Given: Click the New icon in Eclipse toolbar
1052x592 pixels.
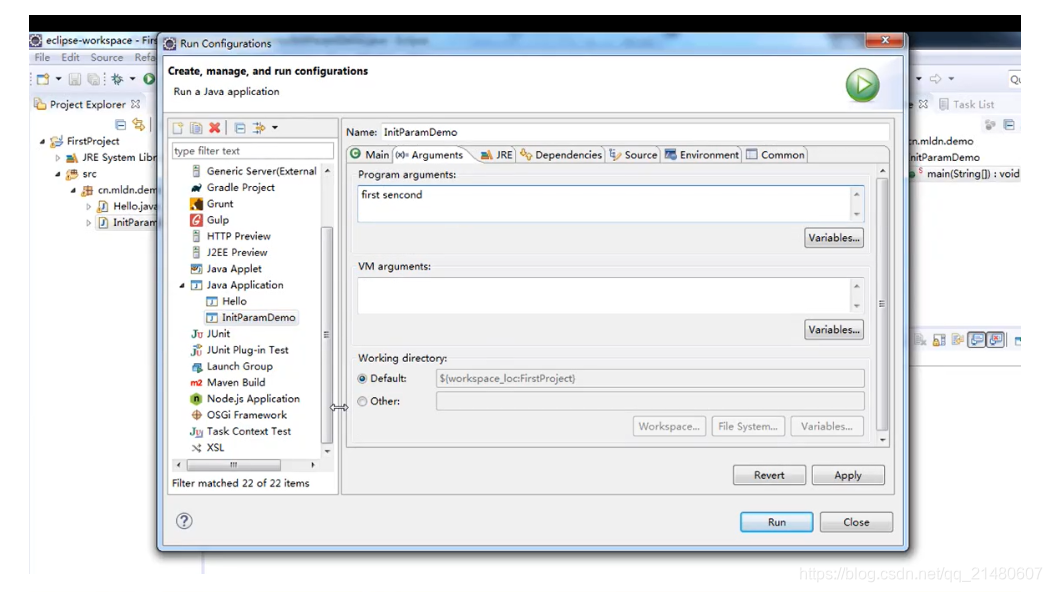Looking at the screenshot, I should (x=43, y=79).
